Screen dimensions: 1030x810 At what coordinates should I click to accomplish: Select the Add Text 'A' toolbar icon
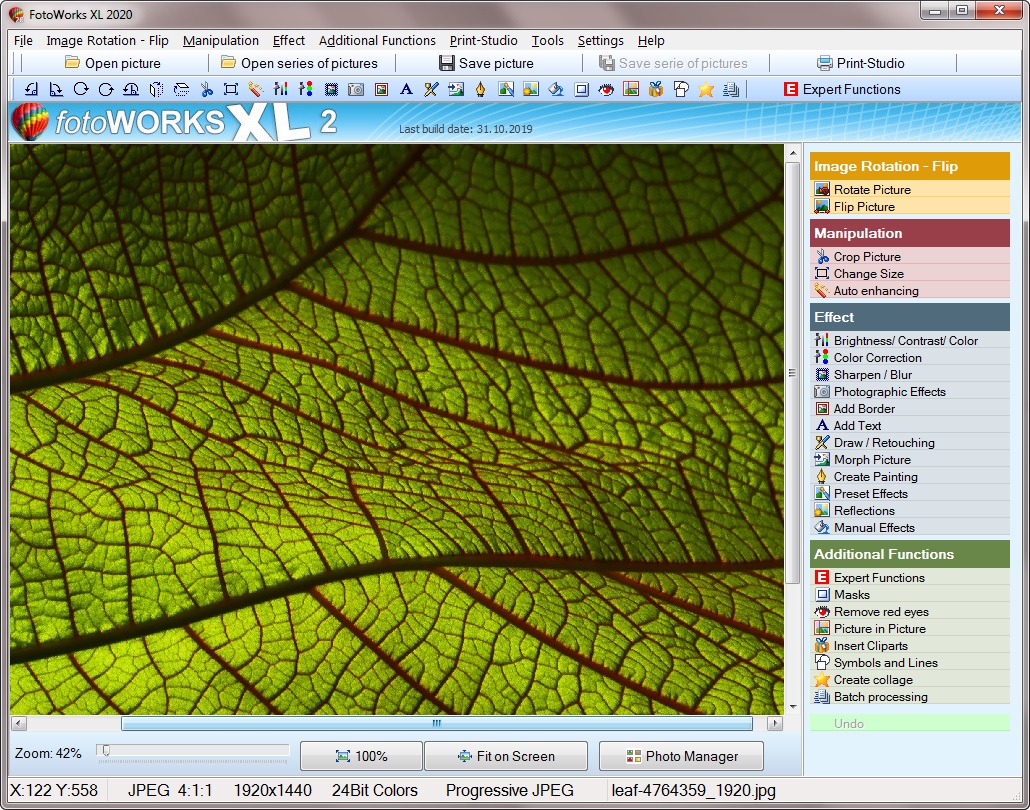pyautogui.click(x=406, y=89)
